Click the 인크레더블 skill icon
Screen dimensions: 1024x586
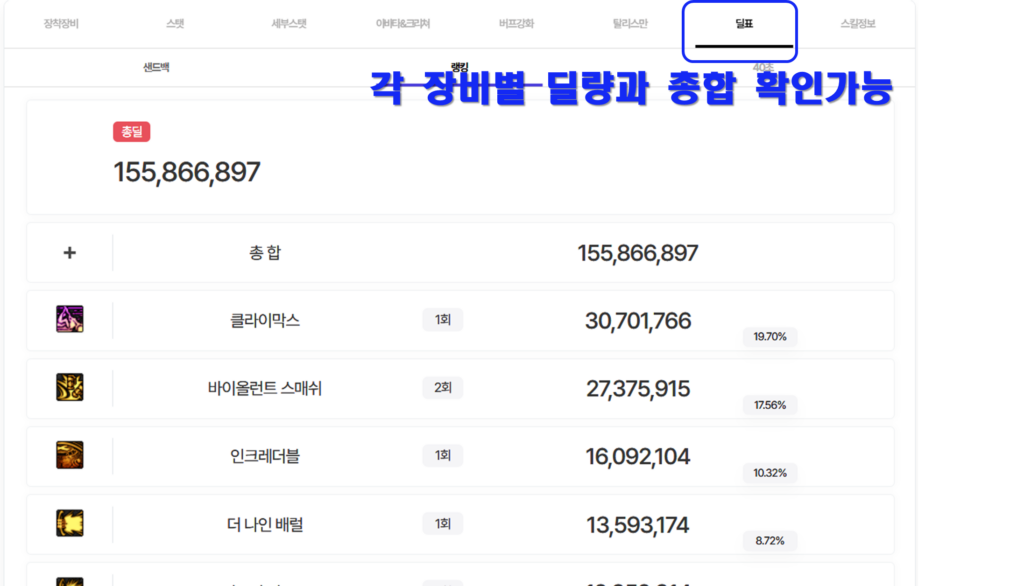70,455
